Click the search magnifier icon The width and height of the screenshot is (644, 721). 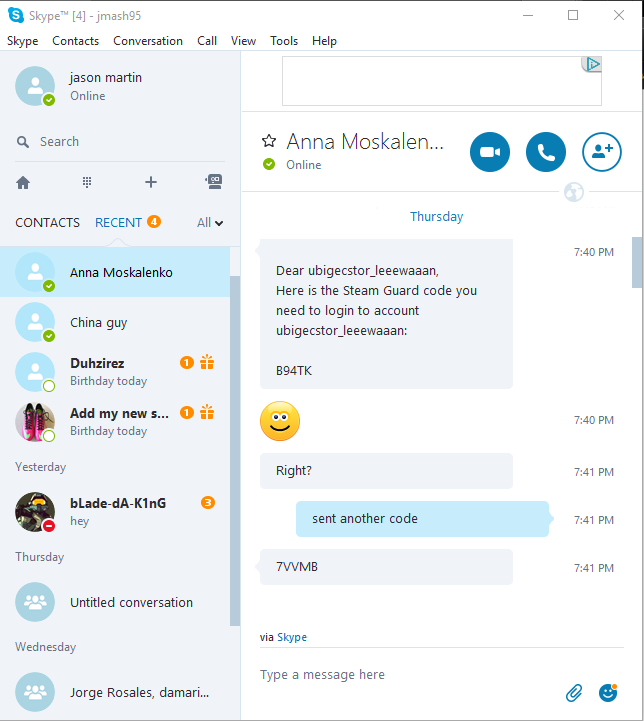click(23, 142)
